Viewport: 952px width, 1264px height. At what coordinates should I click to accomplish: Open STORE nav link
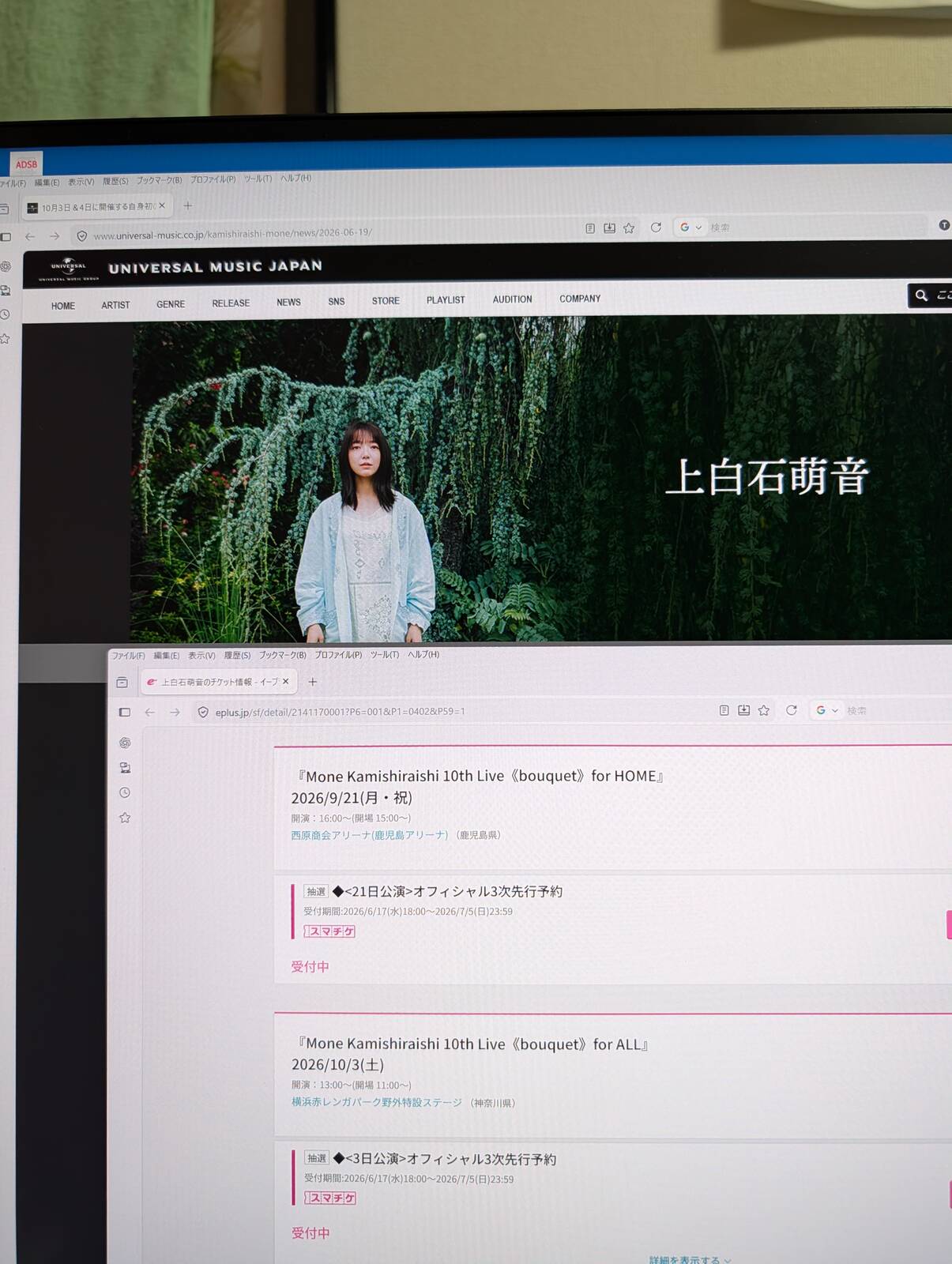386,301
